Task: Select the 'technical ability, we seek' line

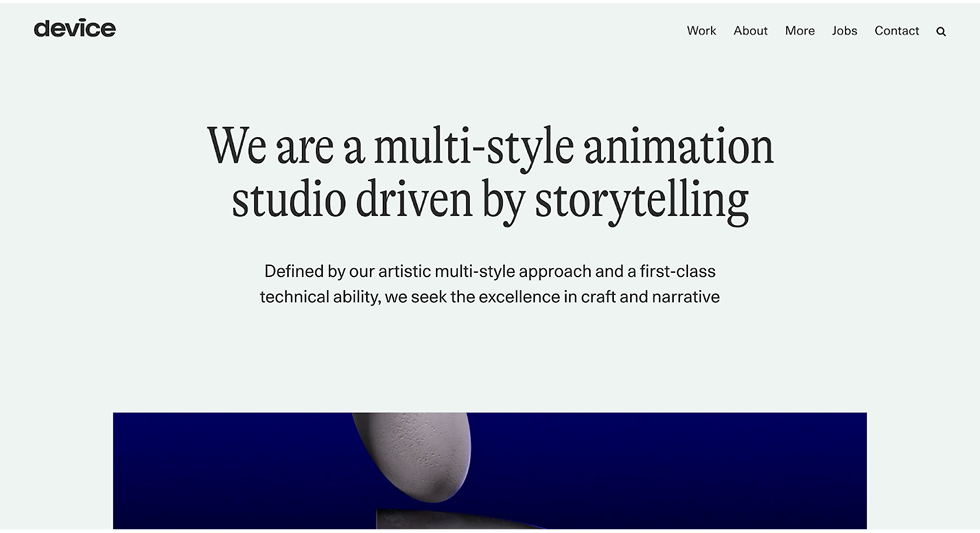Action: 490,297
